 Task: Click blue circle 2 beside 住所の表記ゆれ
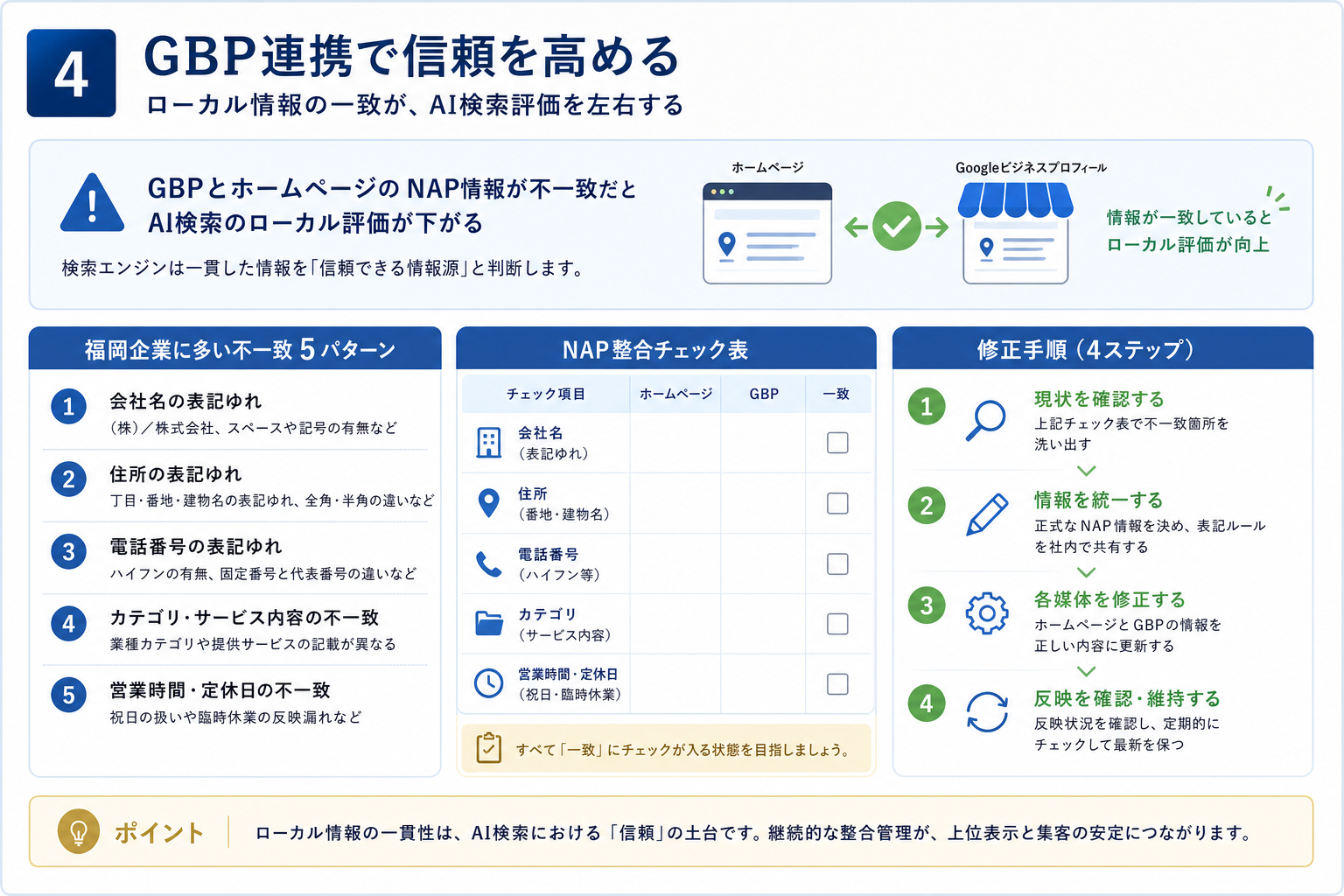(68, 479)
